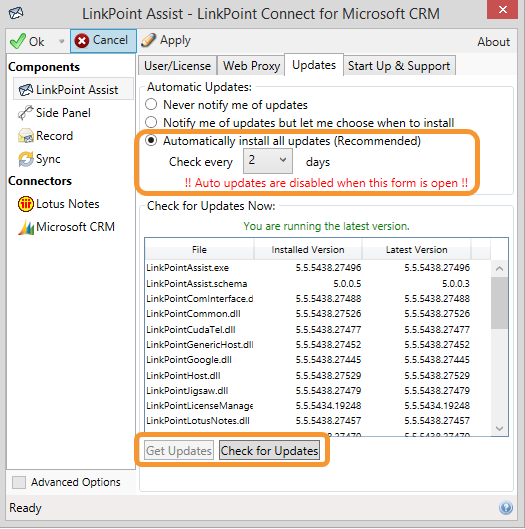Click the Apply button label
The height and width of the screenshot is (529, 525).
pos(175,40)
